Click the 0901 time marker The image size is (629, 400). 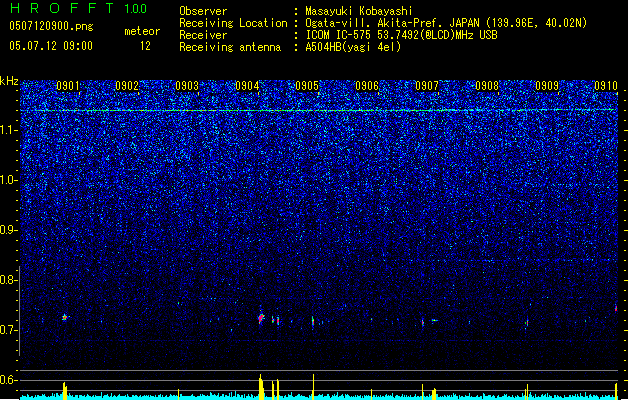pos(67,86)
